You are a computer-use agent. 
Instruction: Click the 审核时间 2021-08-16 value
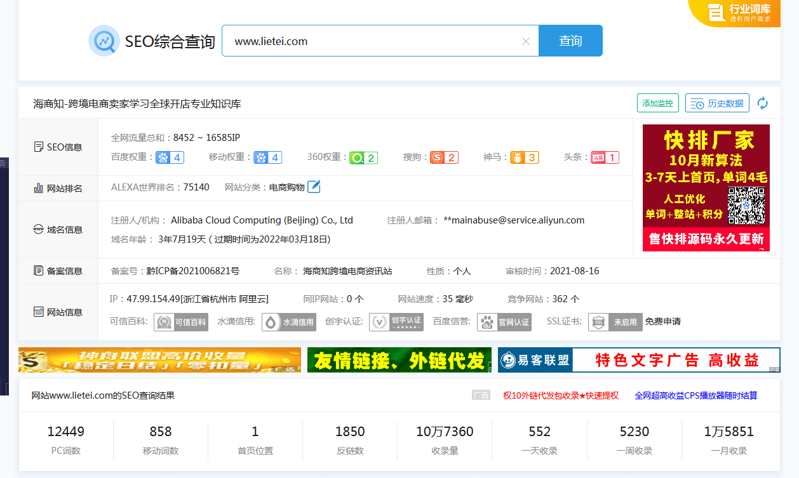(574, 271)
